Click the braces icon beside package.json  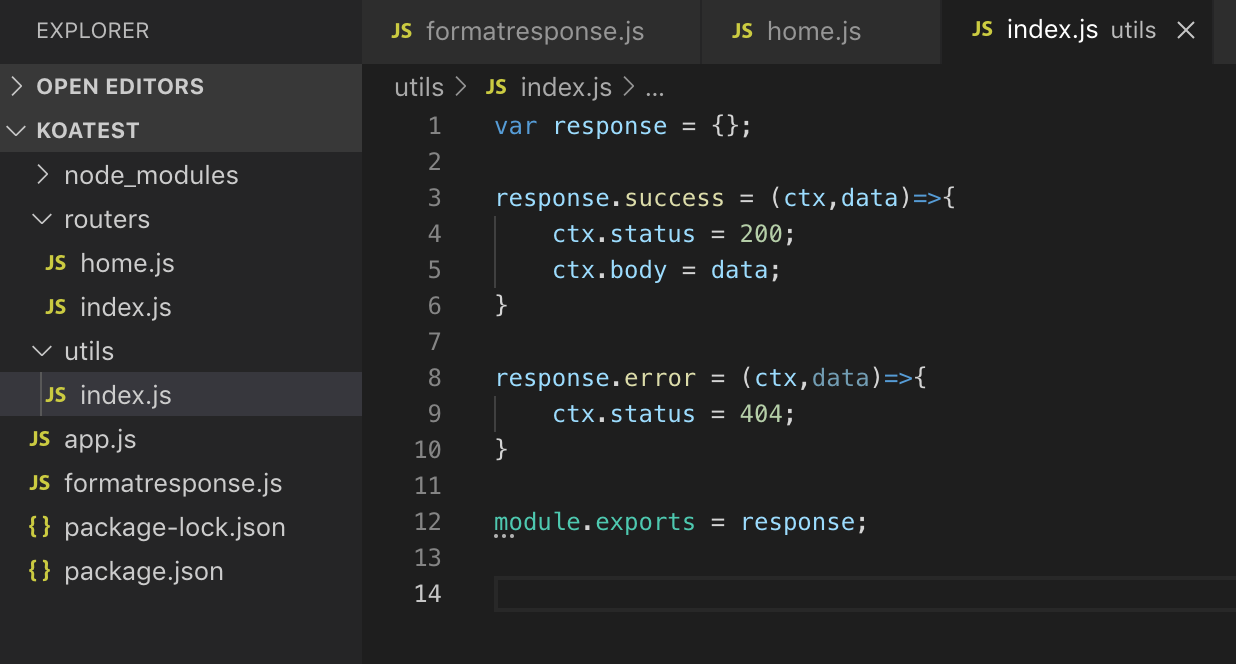tap(40, 571)
